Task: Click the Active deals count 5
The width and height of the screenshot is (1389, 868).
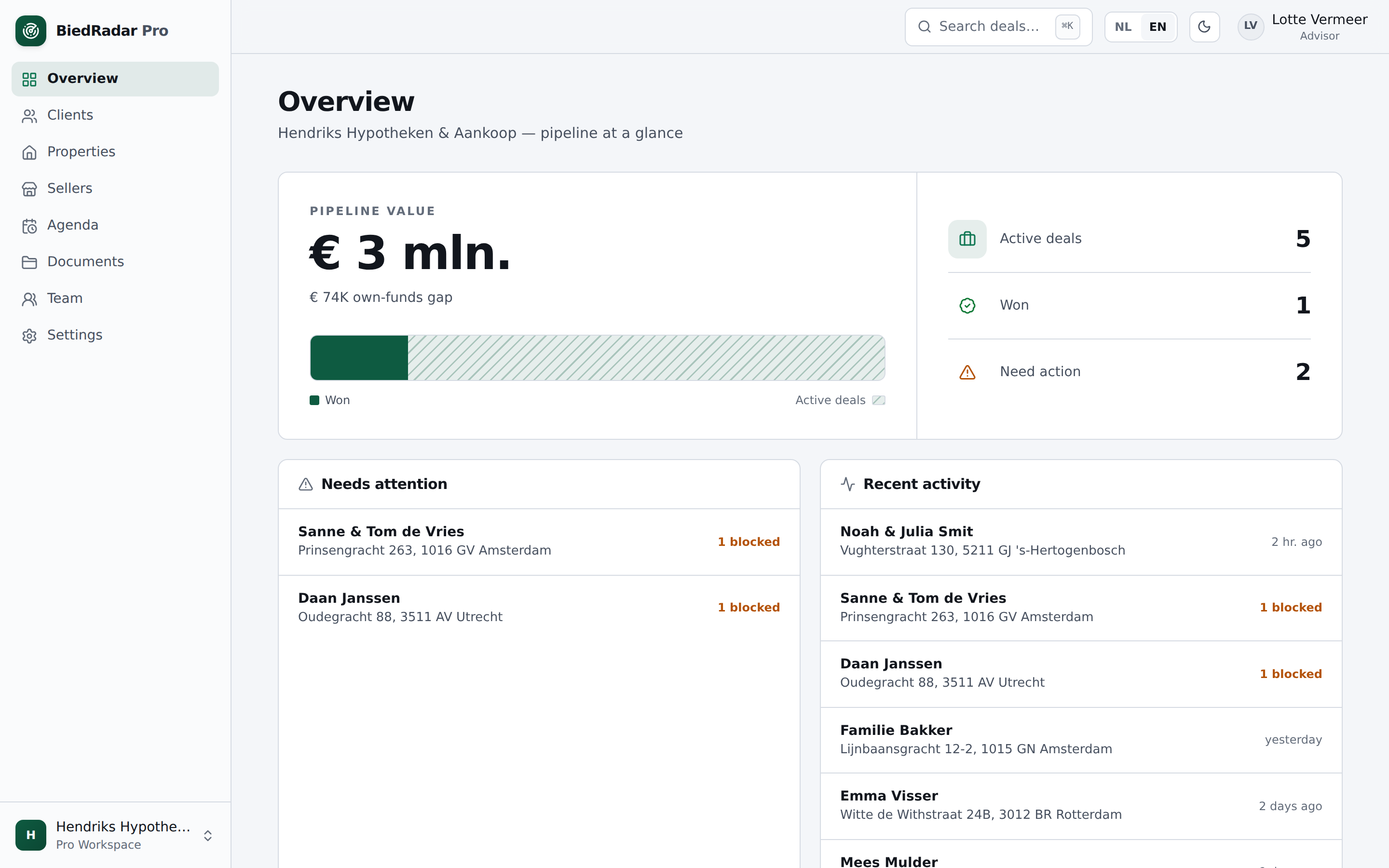Action: (x=1303, y=239)
